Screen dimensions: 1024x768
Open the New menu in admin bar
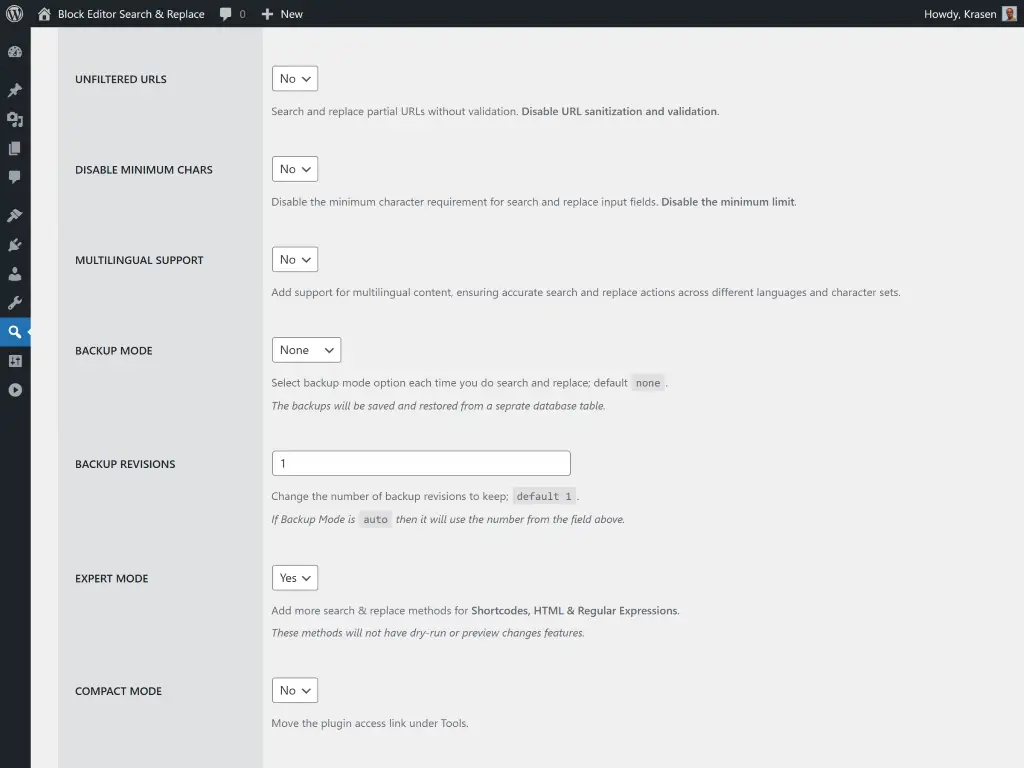(282, 14)
